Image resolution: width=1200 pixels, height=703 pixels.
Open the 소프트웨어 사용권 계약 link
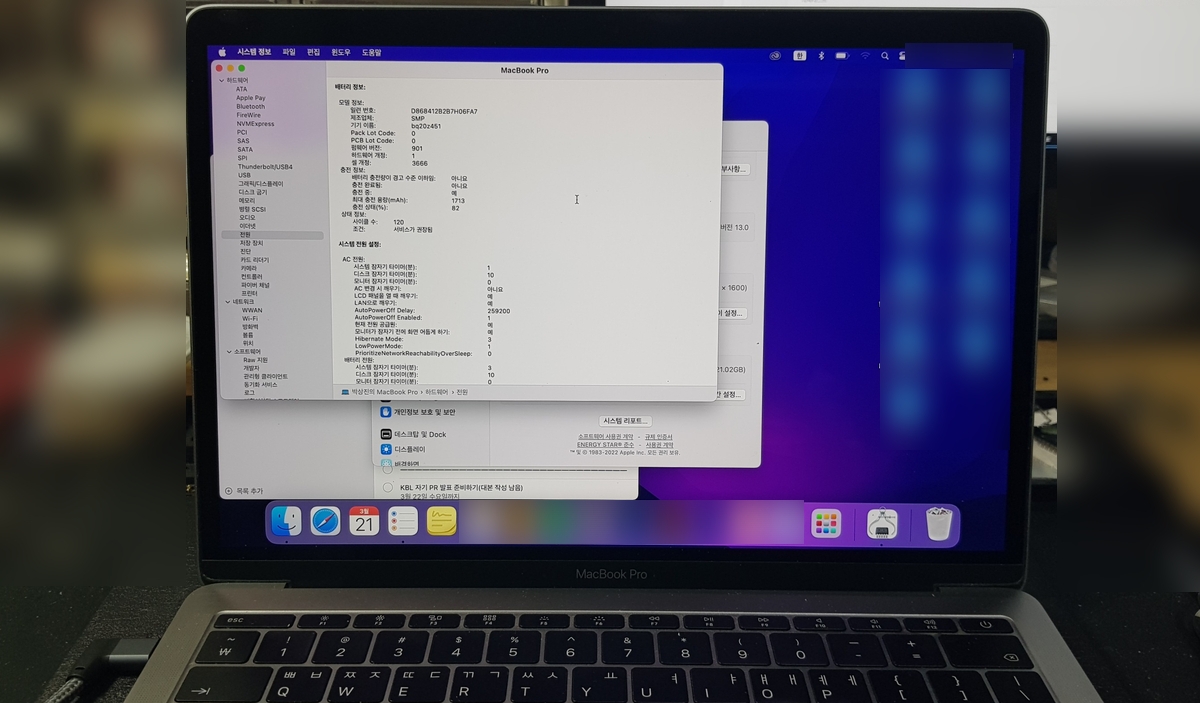click(x=606, y=437)
